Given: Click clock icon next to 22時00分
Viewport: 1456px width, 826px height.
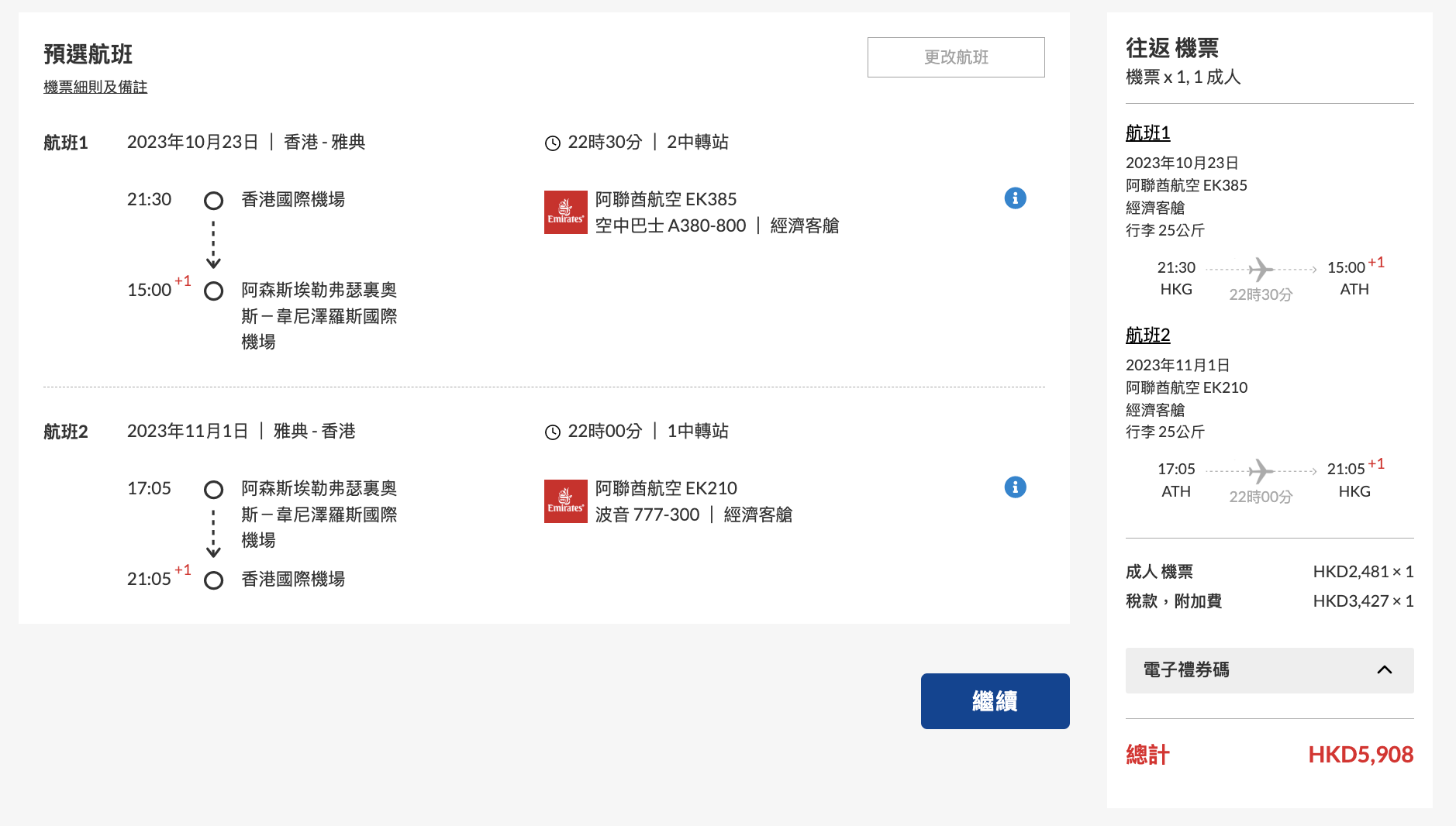Looking at the screenshot, I should [x=553, y=432].
